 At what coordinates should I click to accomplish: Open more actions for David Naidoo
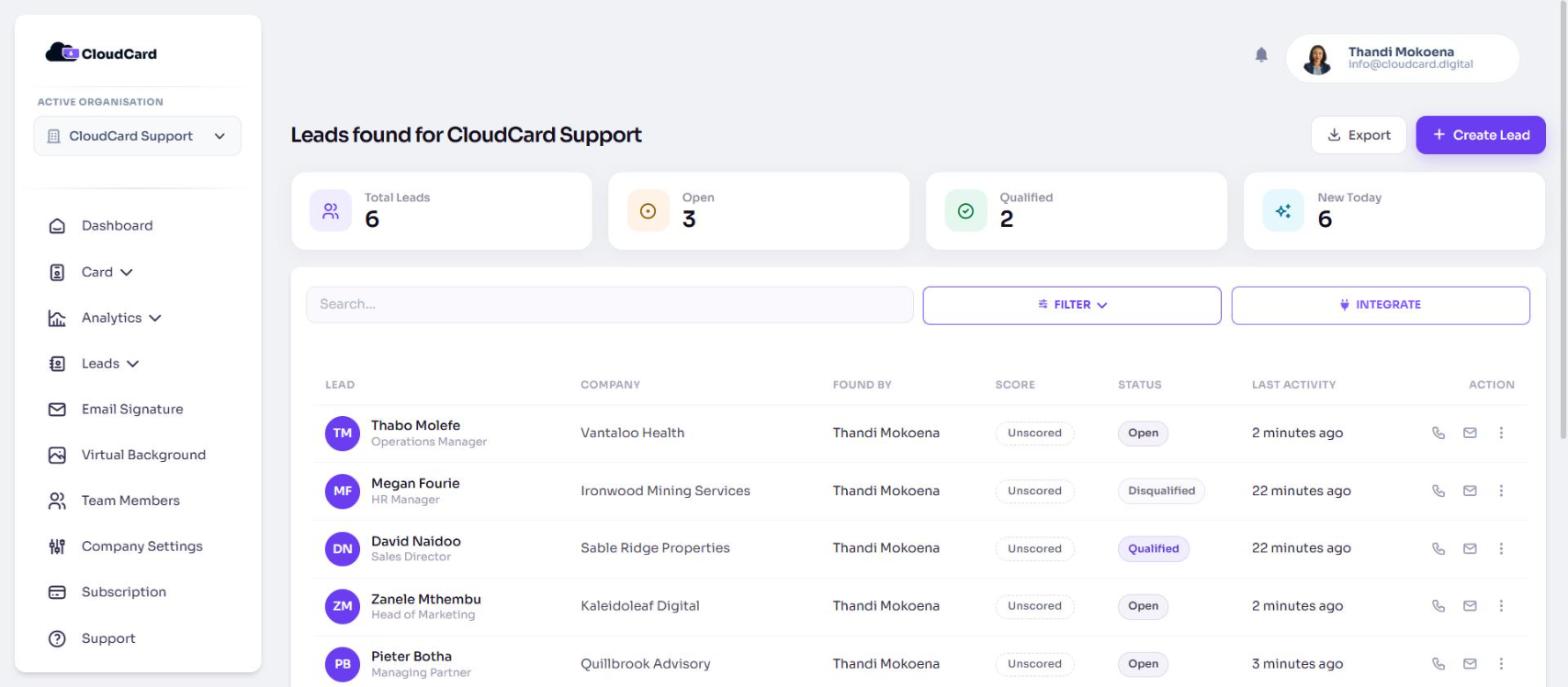click(1501, 548)
